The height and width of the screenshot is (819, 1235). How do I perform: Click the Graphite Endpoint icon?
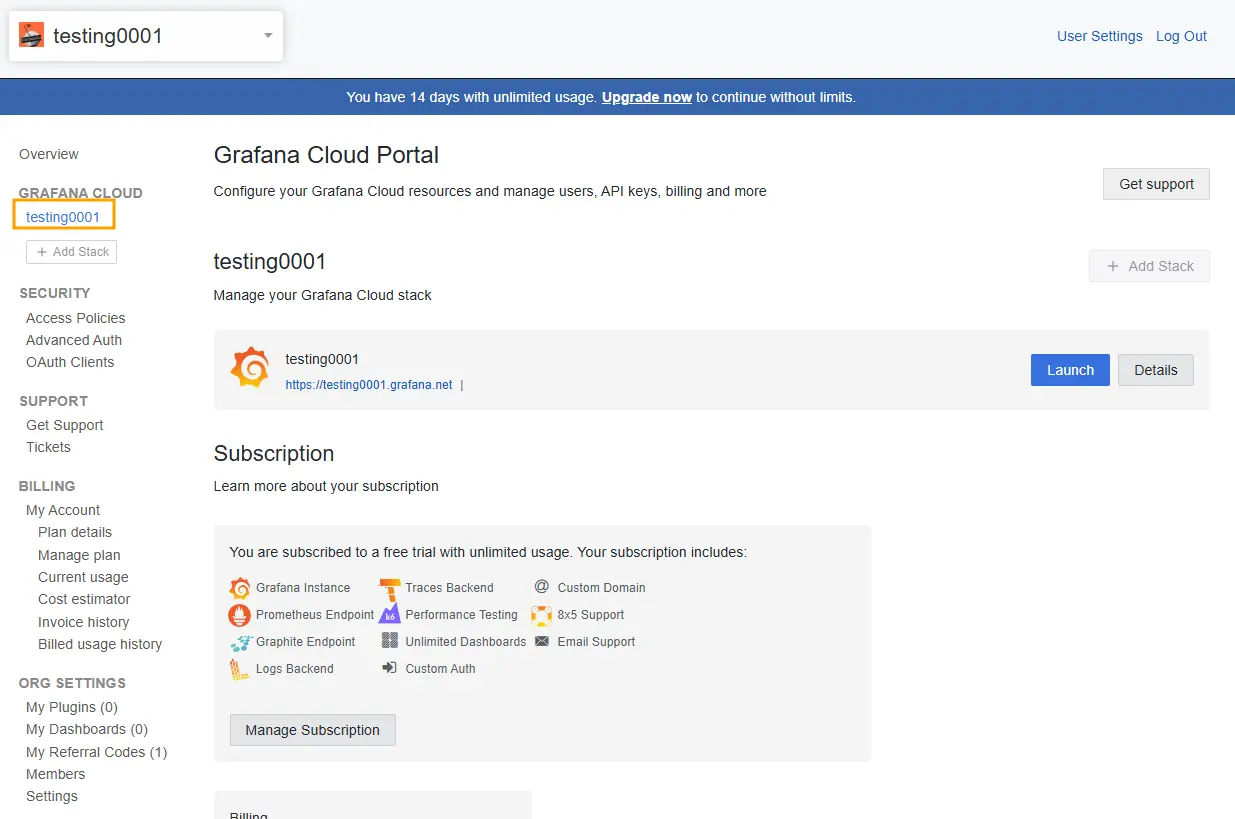click(x=240, y=642)
